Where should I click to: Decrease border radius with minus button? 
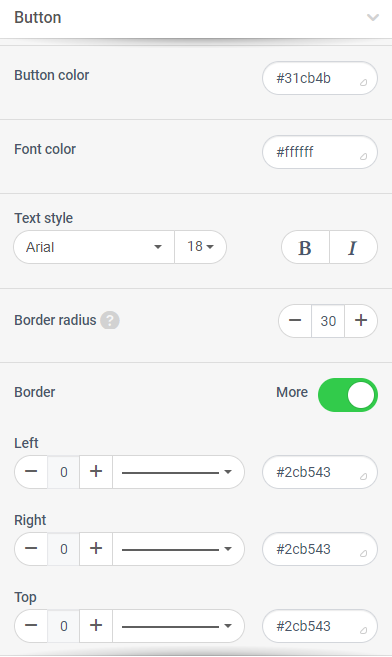(295, 321)
